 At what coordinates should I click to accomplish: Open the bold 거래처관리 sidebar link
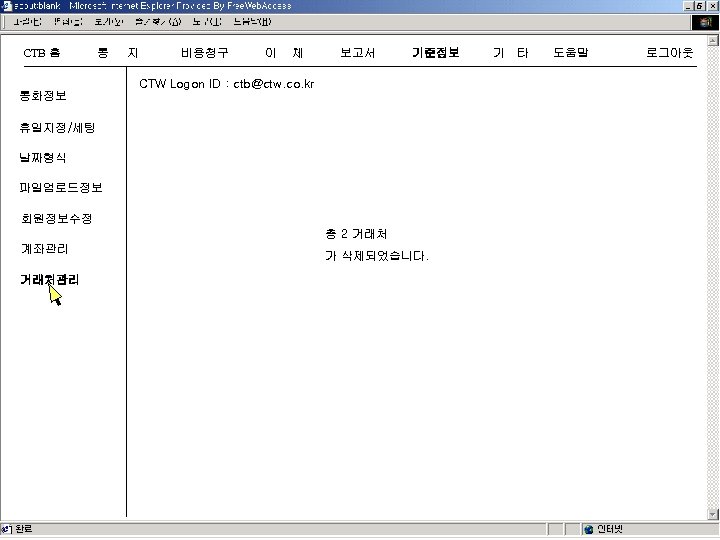pyautogui.click(x=50, y=279)
